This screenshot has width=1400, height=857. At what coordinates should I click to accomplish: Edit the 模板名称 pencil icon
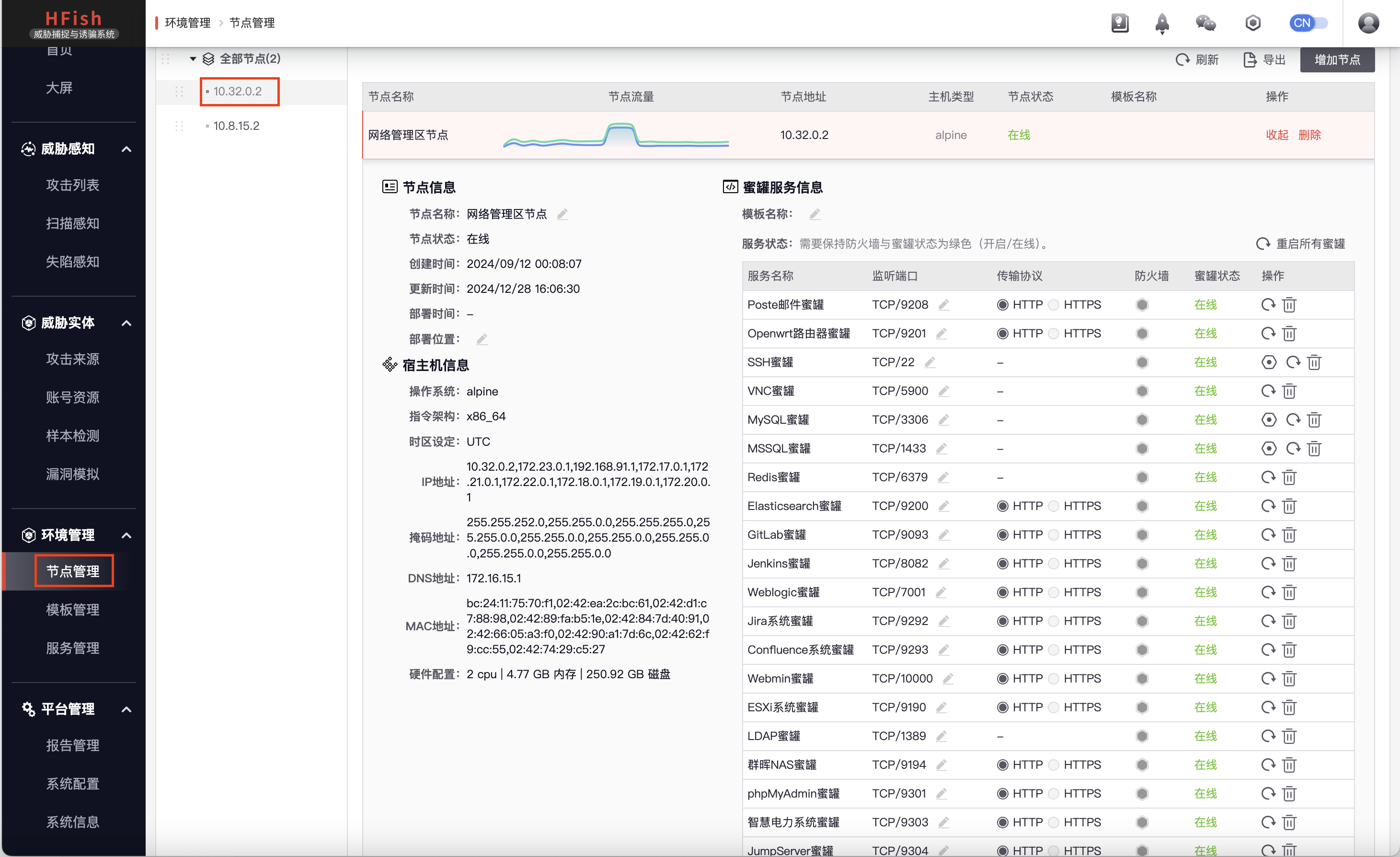click(815, 214)
